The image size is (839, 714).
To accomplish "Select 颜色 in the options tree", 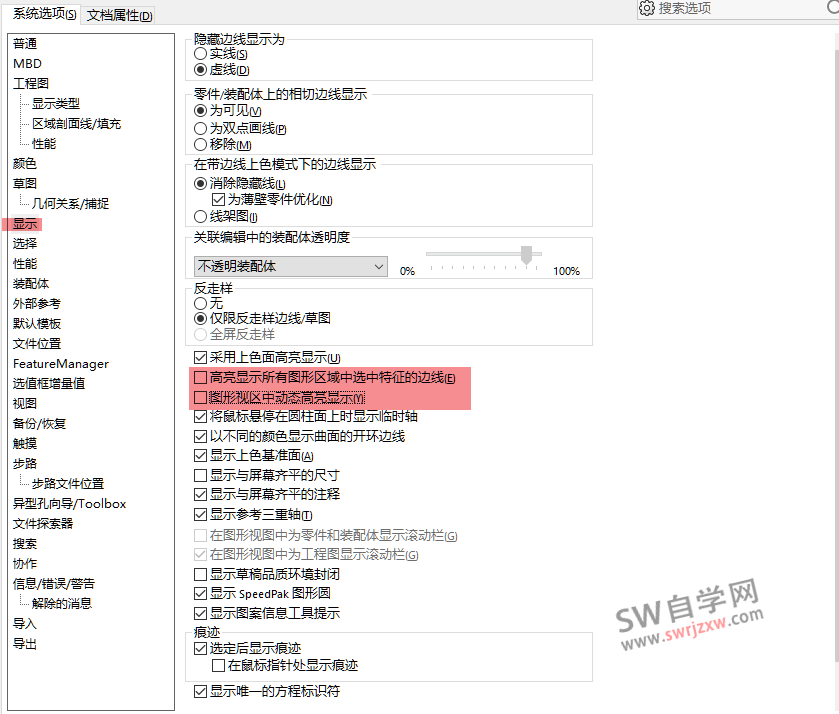I will [25, 163].
